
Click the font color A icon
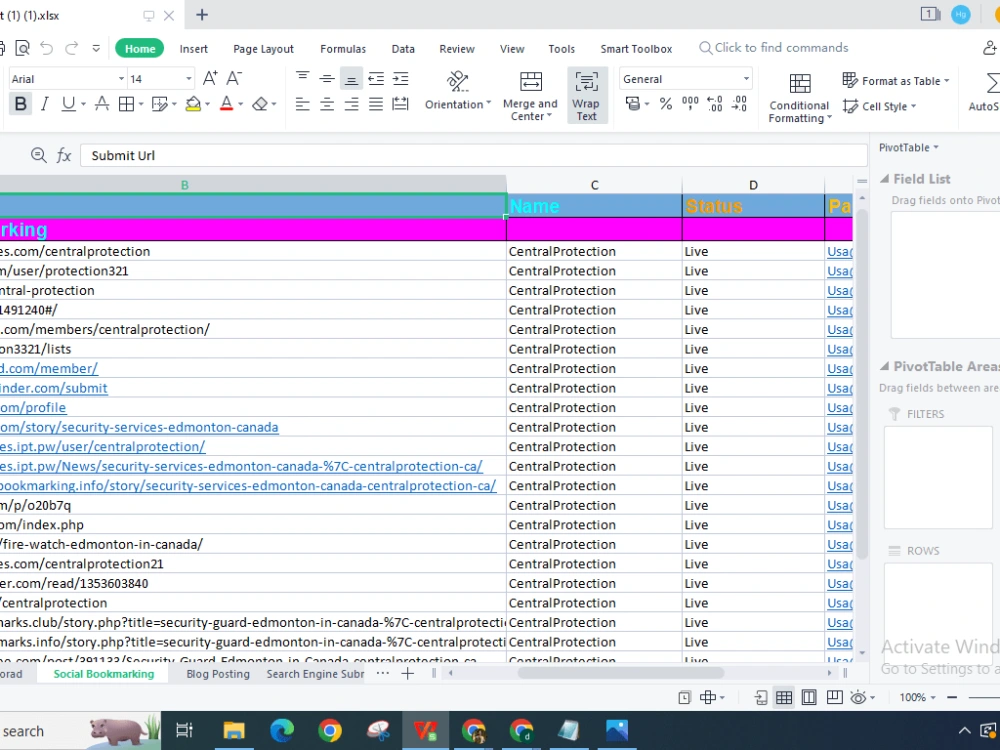[226, 104]
